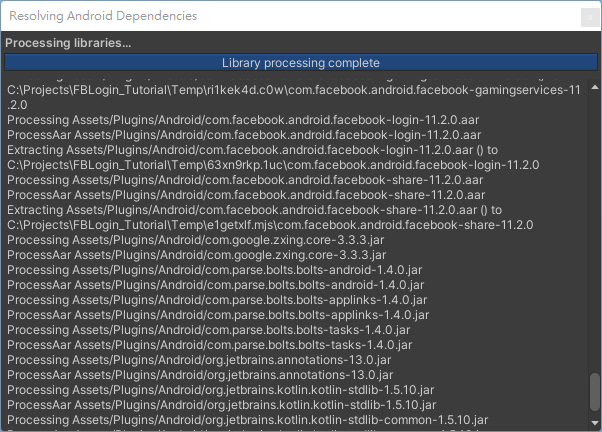Select 'ProcessAar' jetbrains.annotations-13.0.jar line
The height and width of the screenshot is (432, 602).
200,374
